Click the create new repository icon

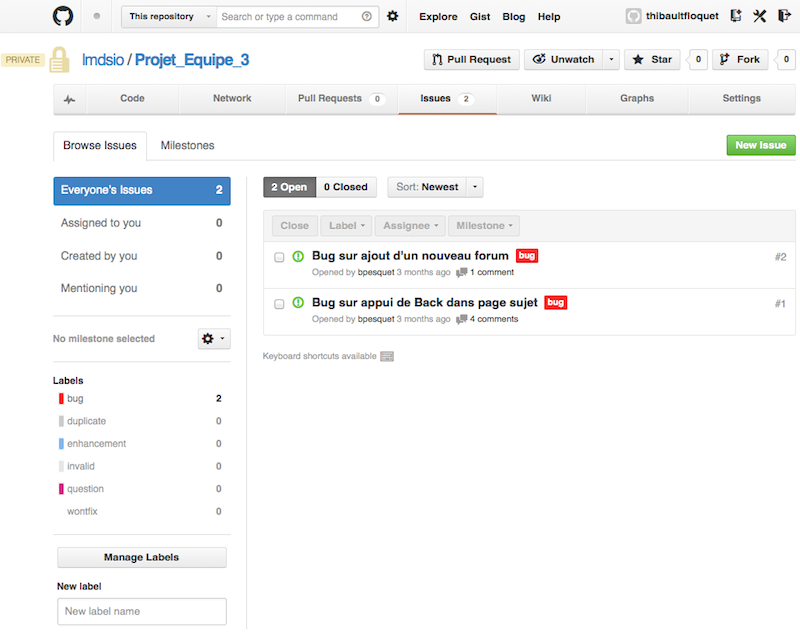(736, 16)
